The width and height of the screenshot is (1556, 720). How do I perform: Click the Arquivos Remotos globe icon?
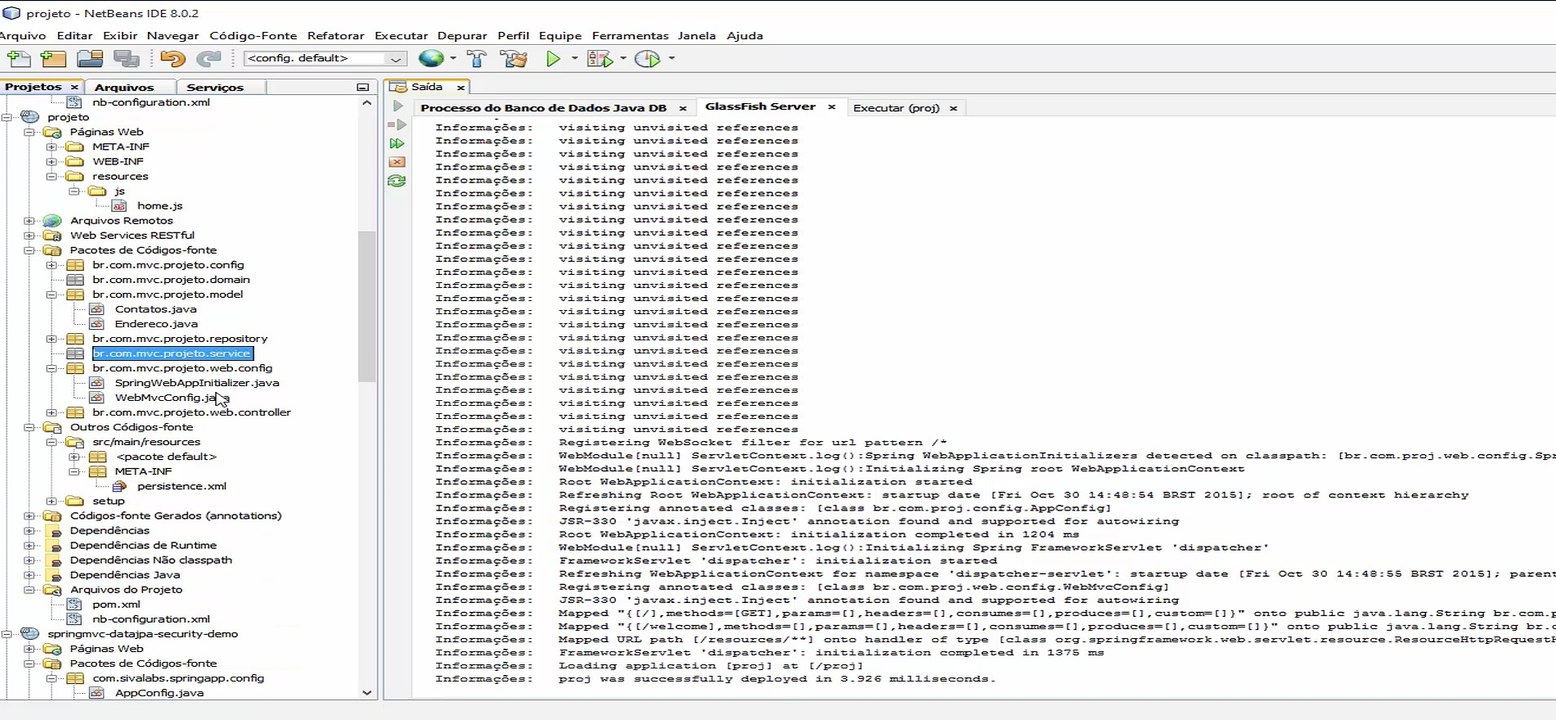tap(52, 221)
